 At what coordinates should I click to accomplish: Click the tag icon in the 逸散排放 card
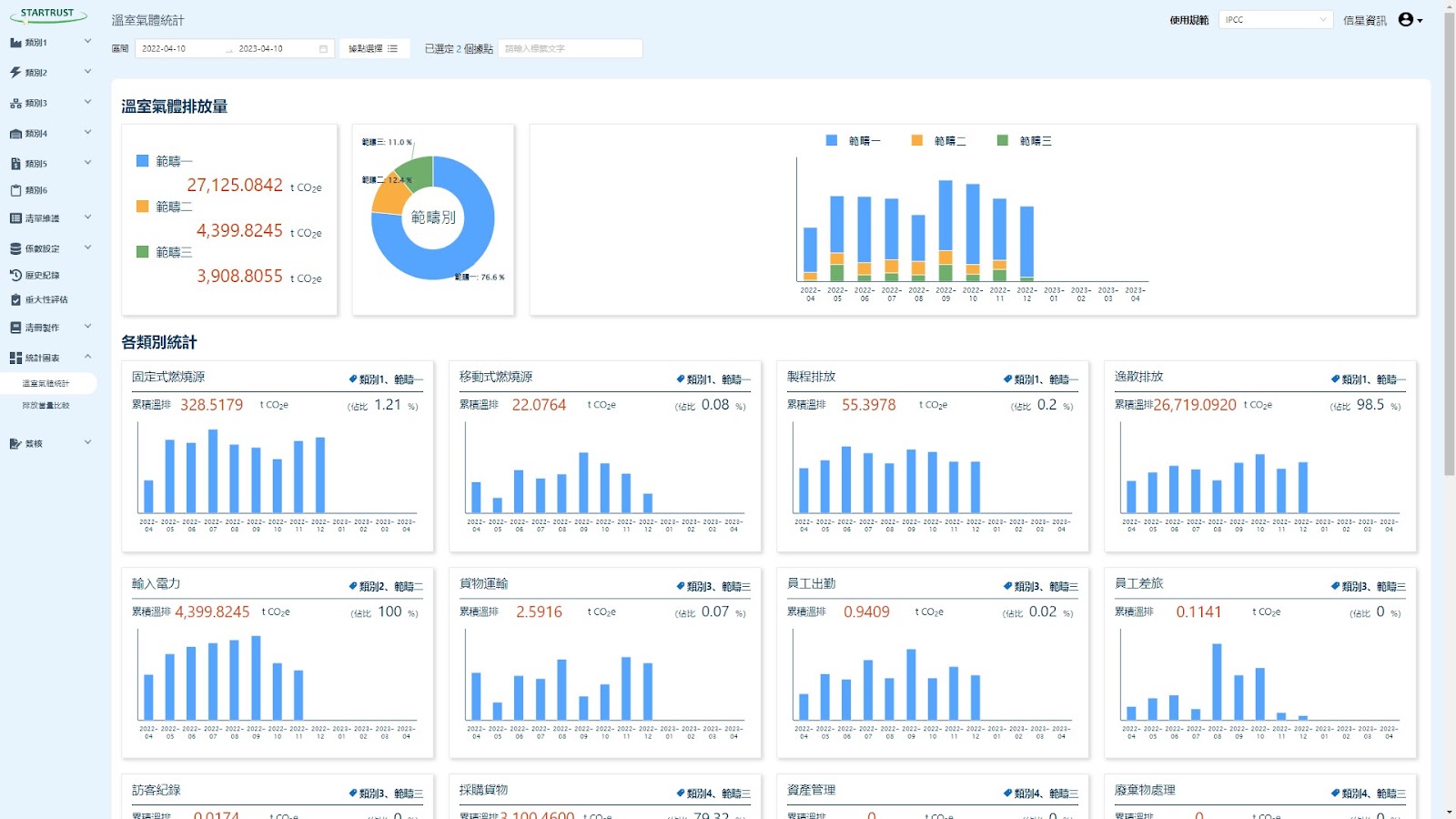[x=1336, y=379]
